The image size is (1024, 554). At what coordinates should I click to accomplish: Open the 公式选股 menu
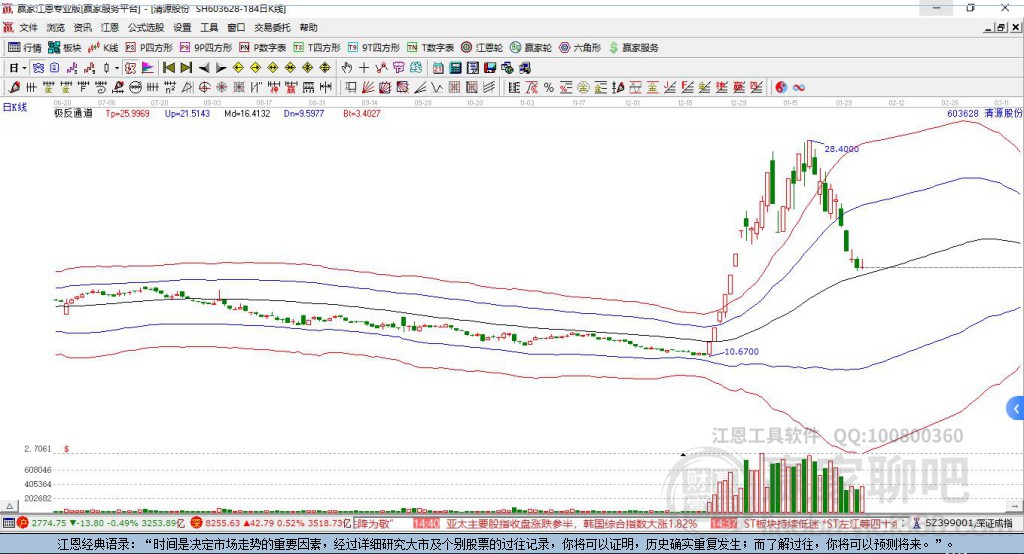point(146,27)
